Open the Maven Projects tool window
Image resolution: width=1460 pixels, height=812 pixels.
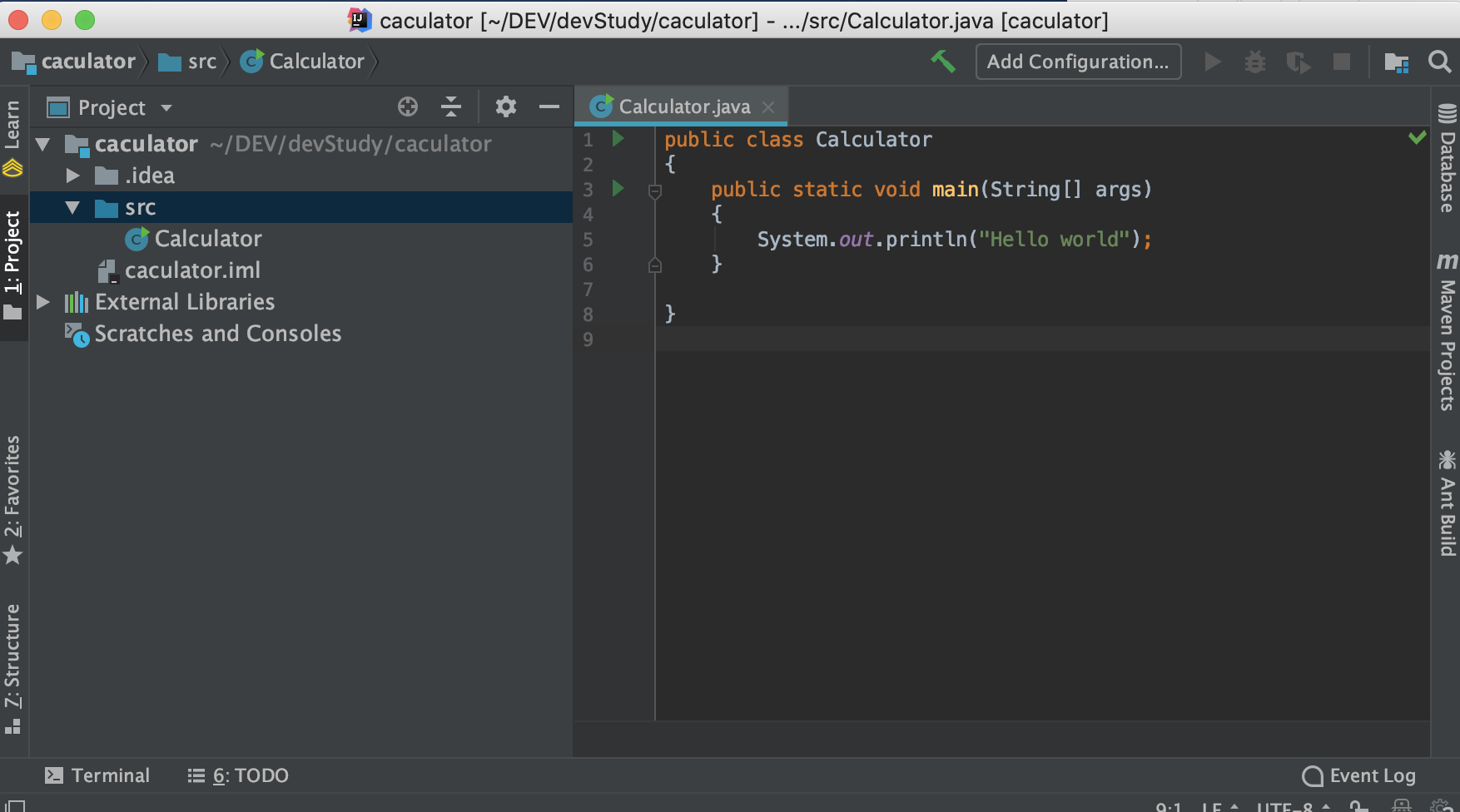(x=1447, y=331)
